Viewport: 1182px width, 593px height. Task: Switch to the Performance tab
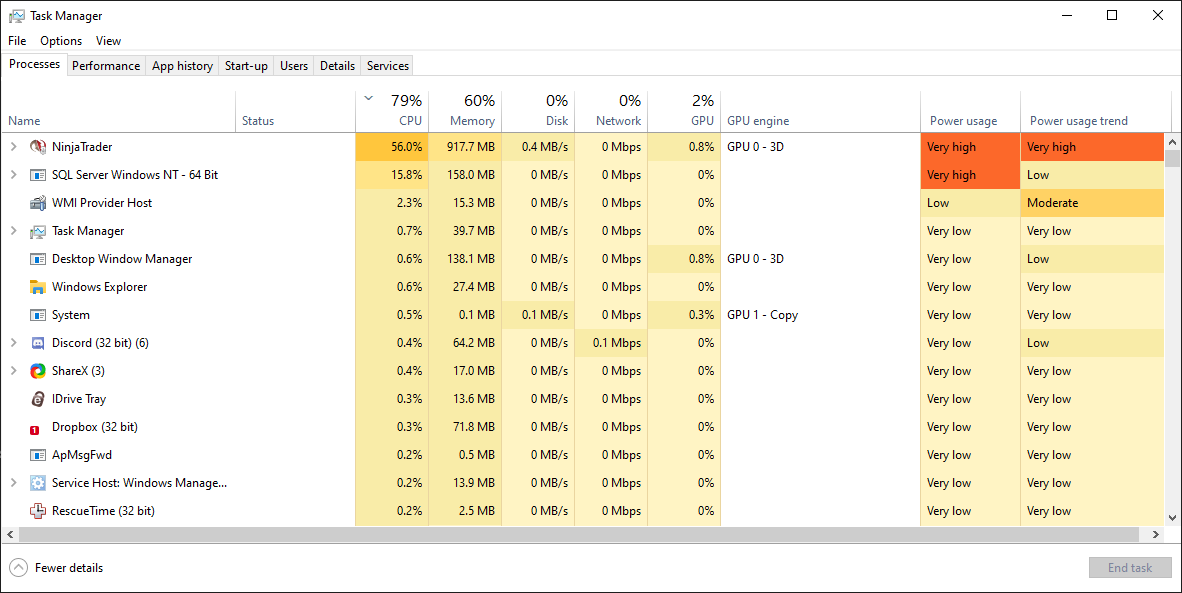click(x=106, y=66)
